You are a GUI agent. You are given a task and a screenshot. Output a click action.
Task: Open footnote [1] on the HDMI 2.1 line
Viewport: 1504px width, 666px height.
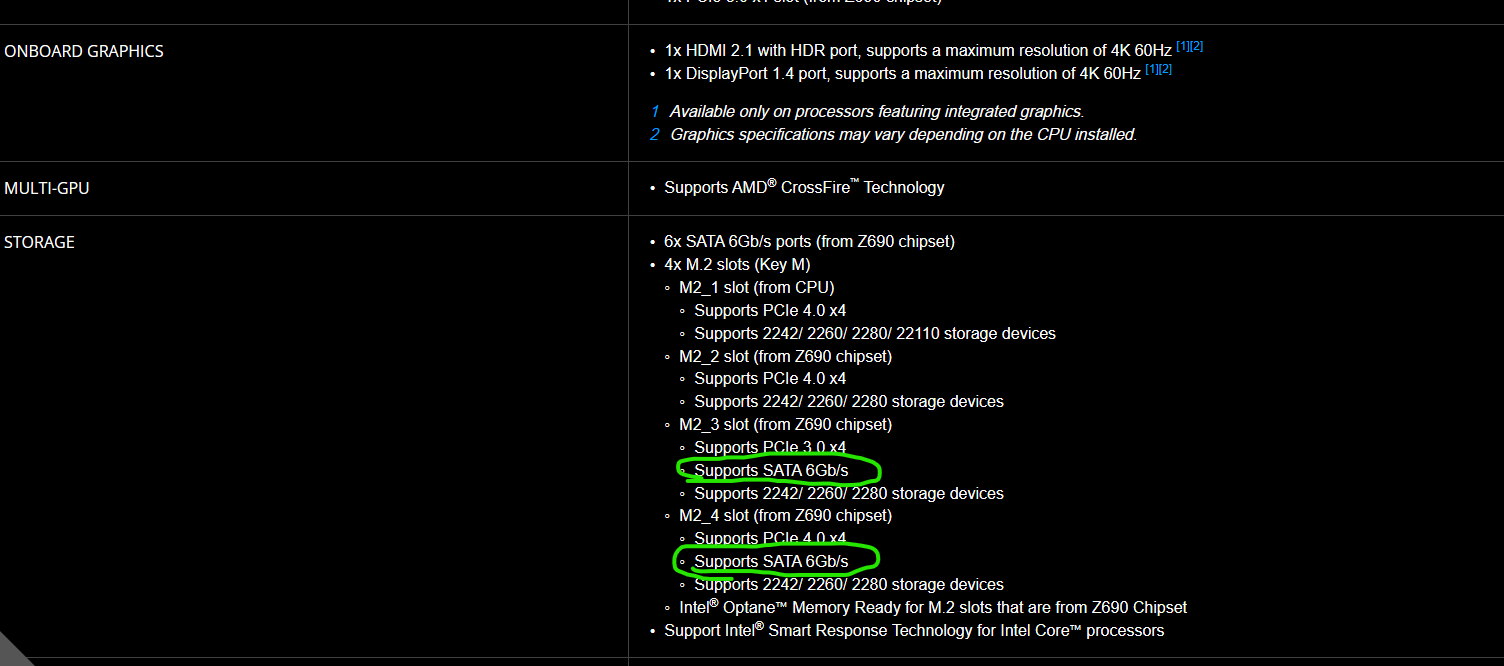(x=1182, y=46)
